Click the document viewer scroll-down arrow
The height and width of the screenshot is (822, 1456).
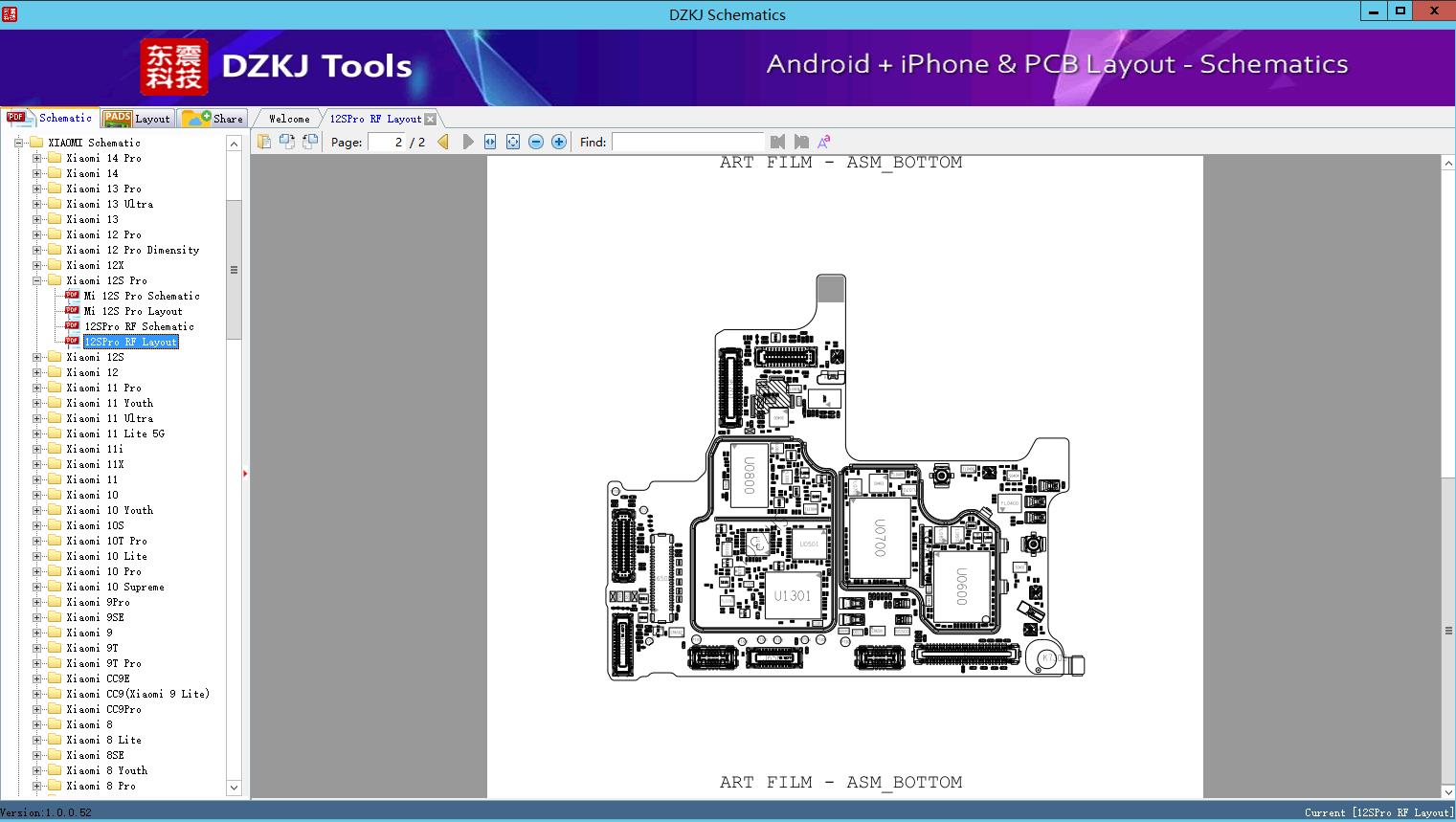click(x=1448, y=791)
